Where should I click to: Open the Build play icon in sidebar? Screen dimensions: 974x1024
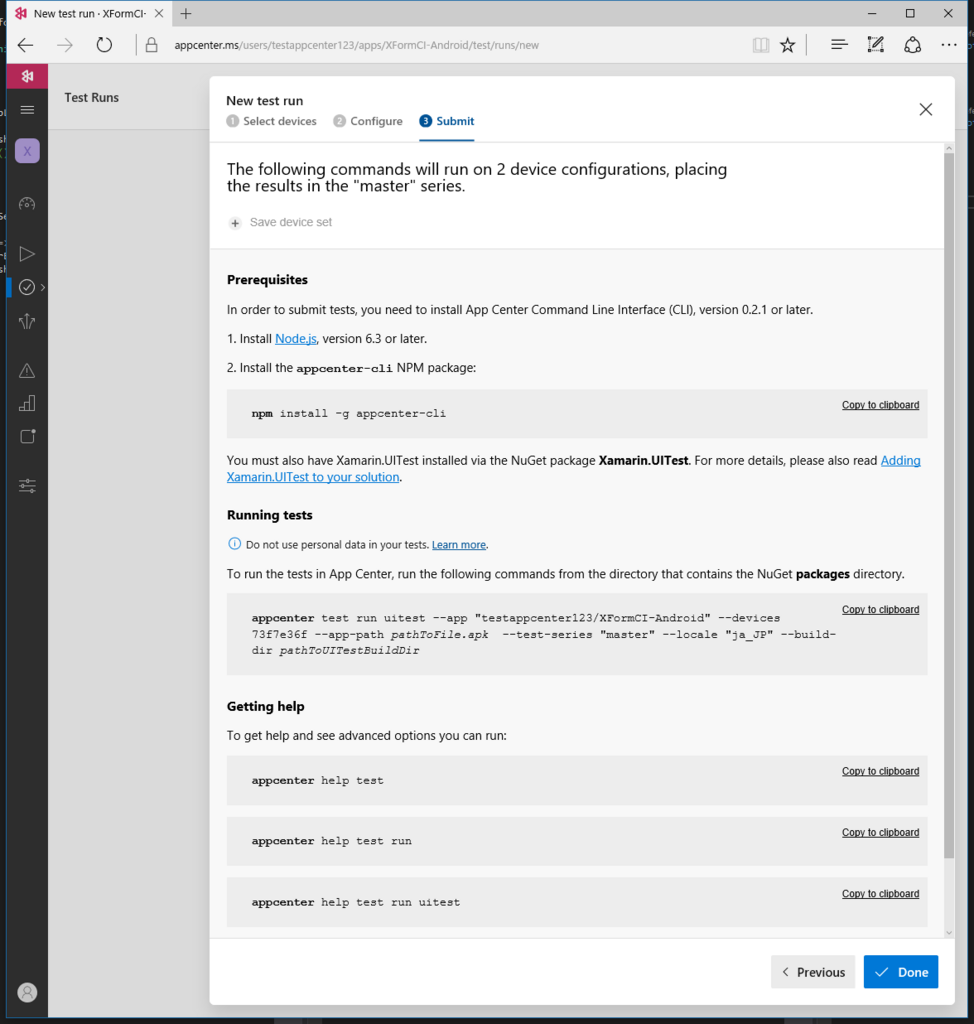[x=27, y=254]
